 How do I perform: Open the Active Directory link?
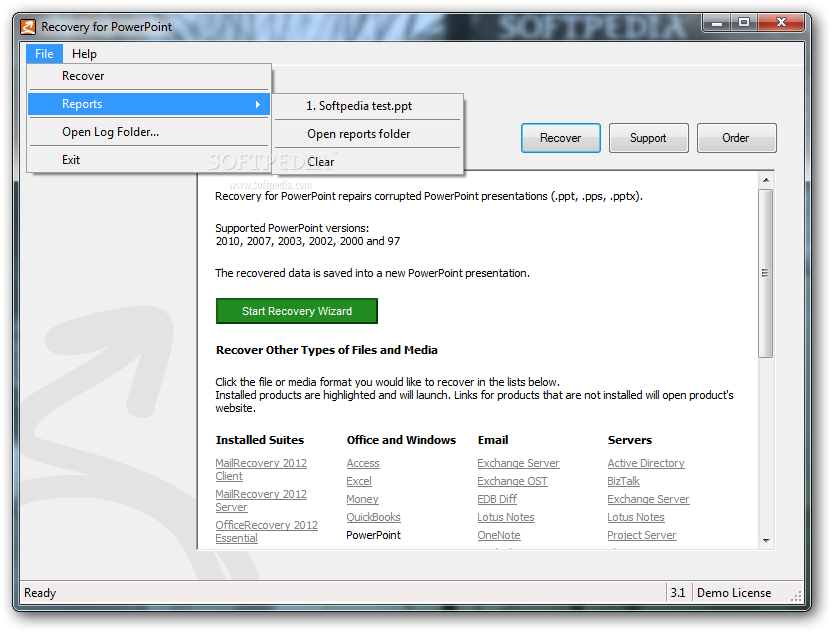click(x=646, y=463)
